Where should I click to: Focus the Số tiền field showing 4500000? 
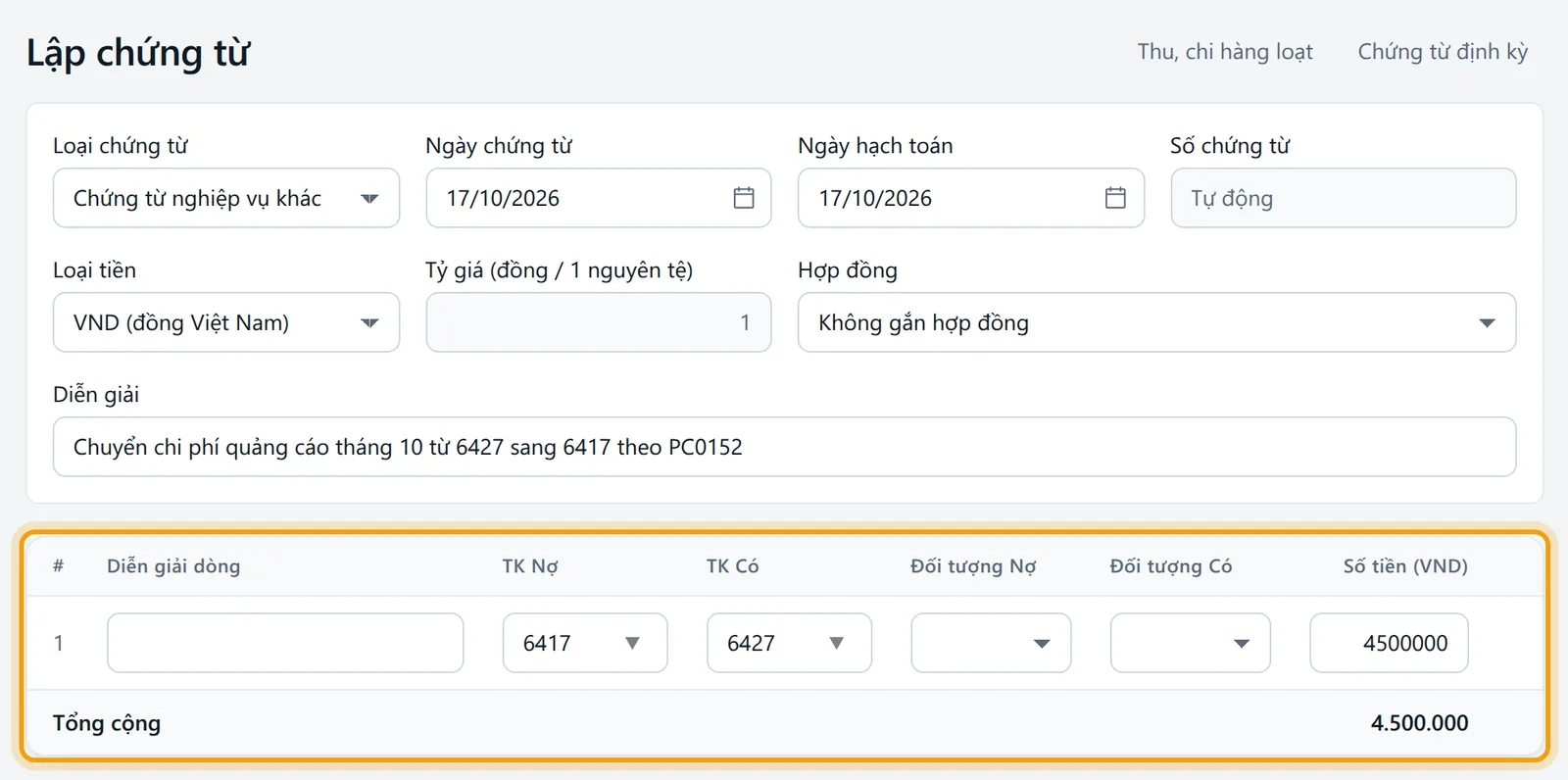(x=1389, y=643)
